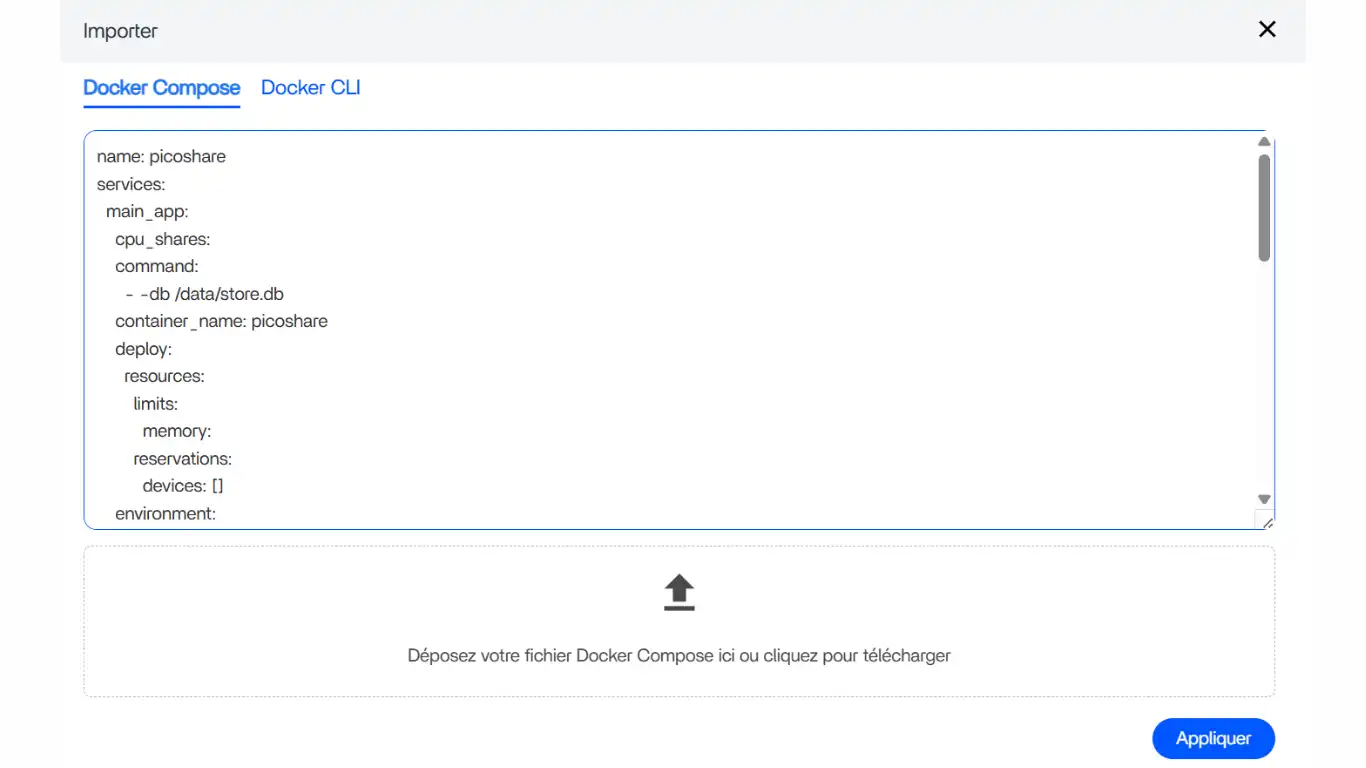Click the 'reservations:' line
This screenshot has height=768, width=1366.
tap(182, 459)
